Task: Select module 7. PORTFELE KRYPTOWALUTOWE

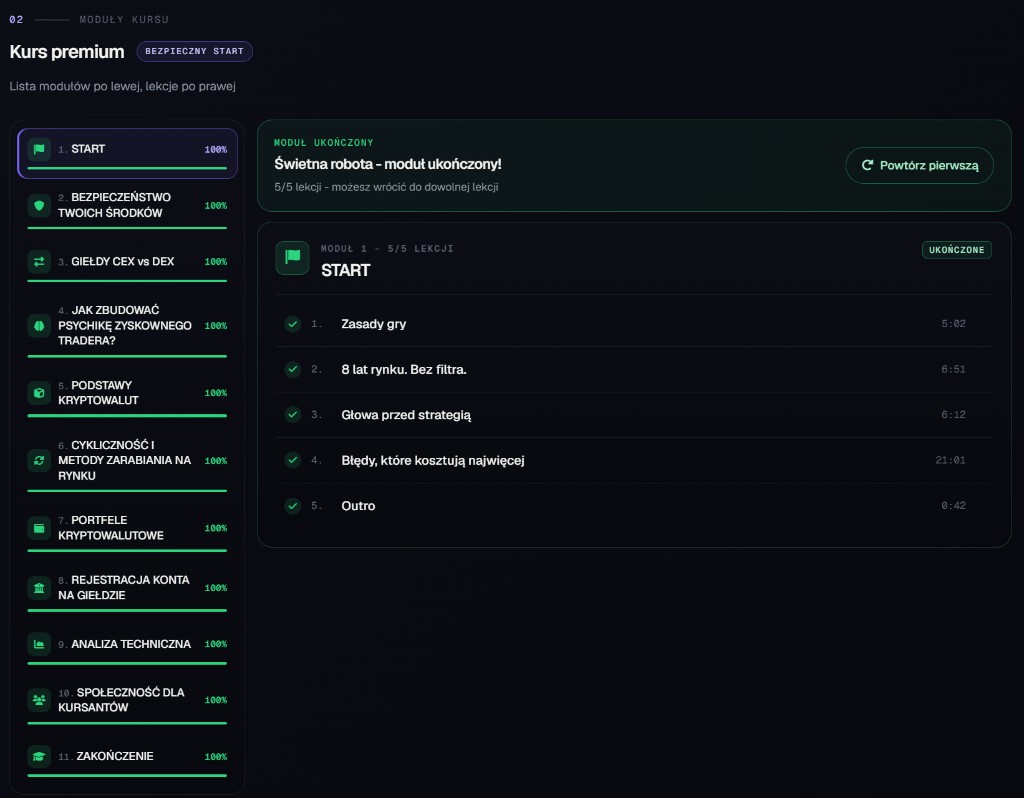Action: pyautogui.click(x=127, y=530)
